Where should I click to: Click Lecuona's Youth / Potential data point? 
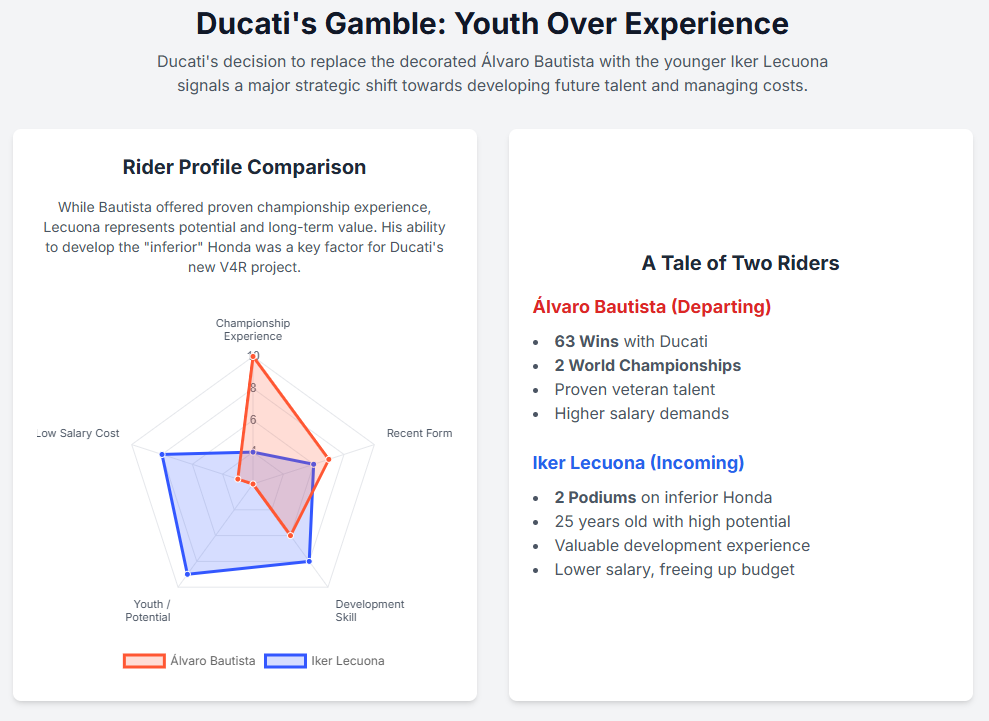pos(187,573)
